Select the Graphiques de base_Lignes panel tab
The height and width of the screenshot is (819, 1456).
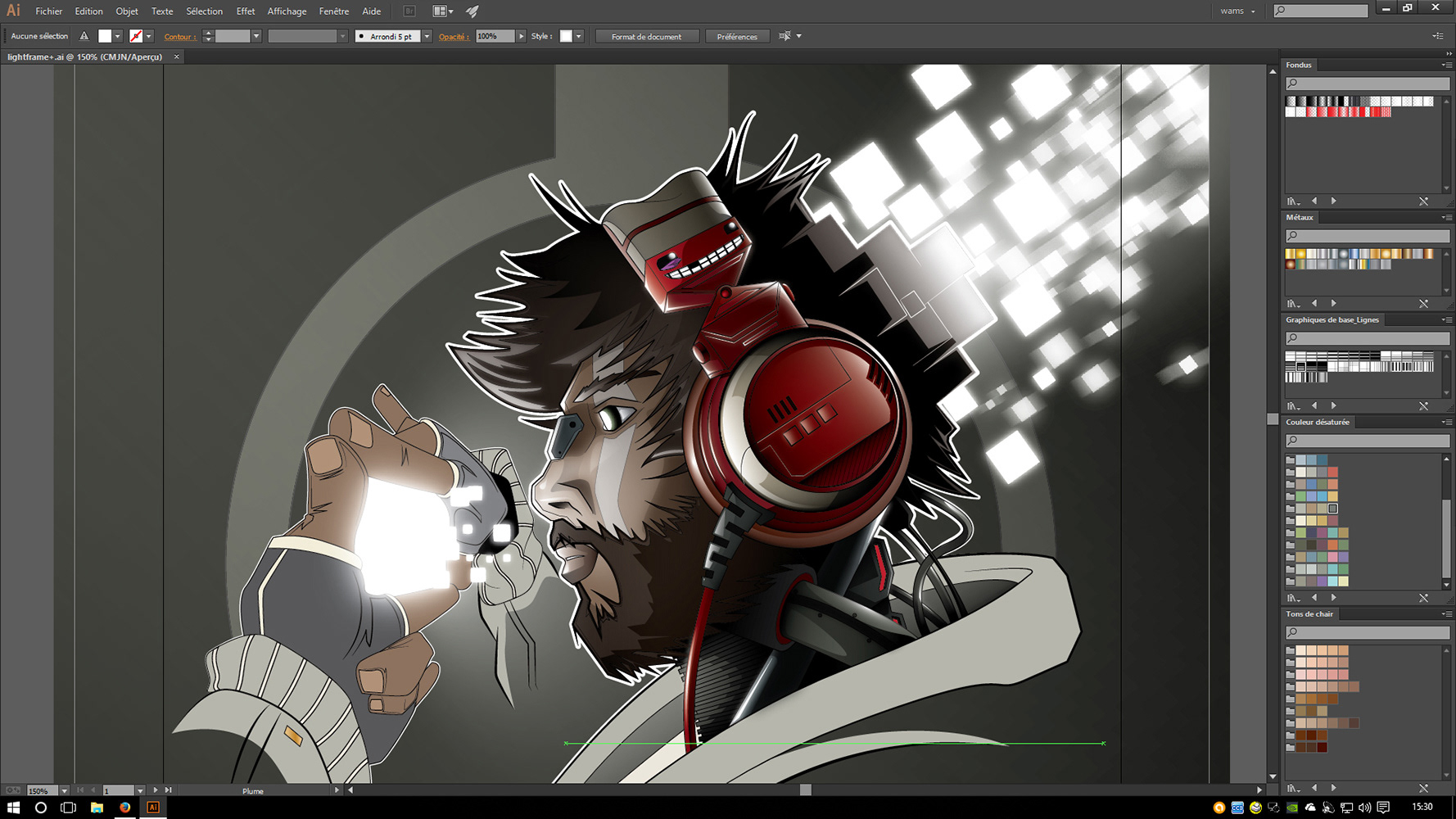click(1332, 319)
